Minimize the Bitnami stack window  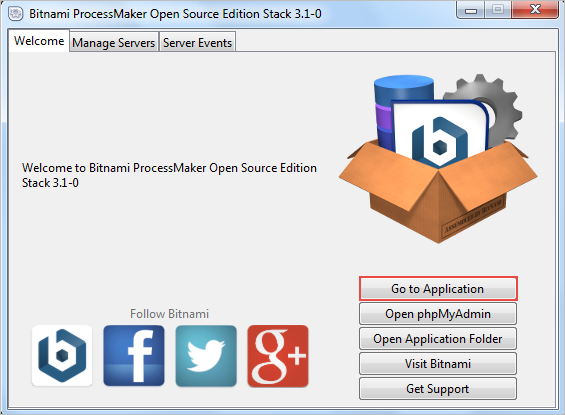pyautogui.click(x=470, y=10)
